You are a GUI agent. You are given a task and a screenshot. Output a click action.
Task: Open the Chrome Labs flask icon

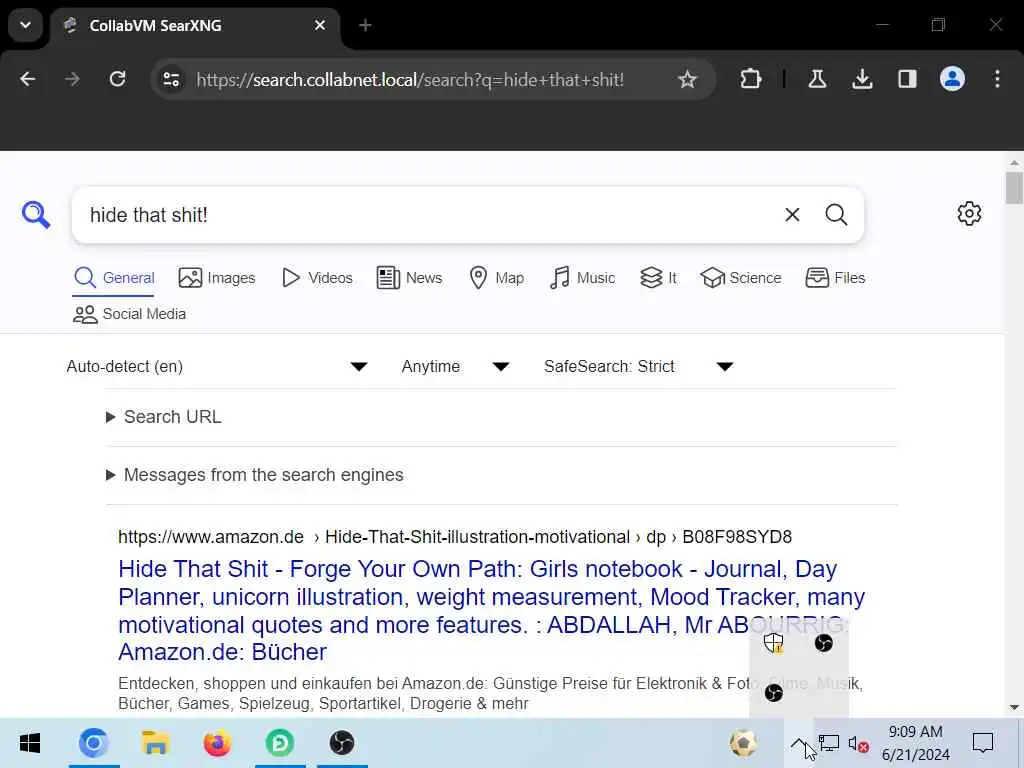tap(817, 79)
